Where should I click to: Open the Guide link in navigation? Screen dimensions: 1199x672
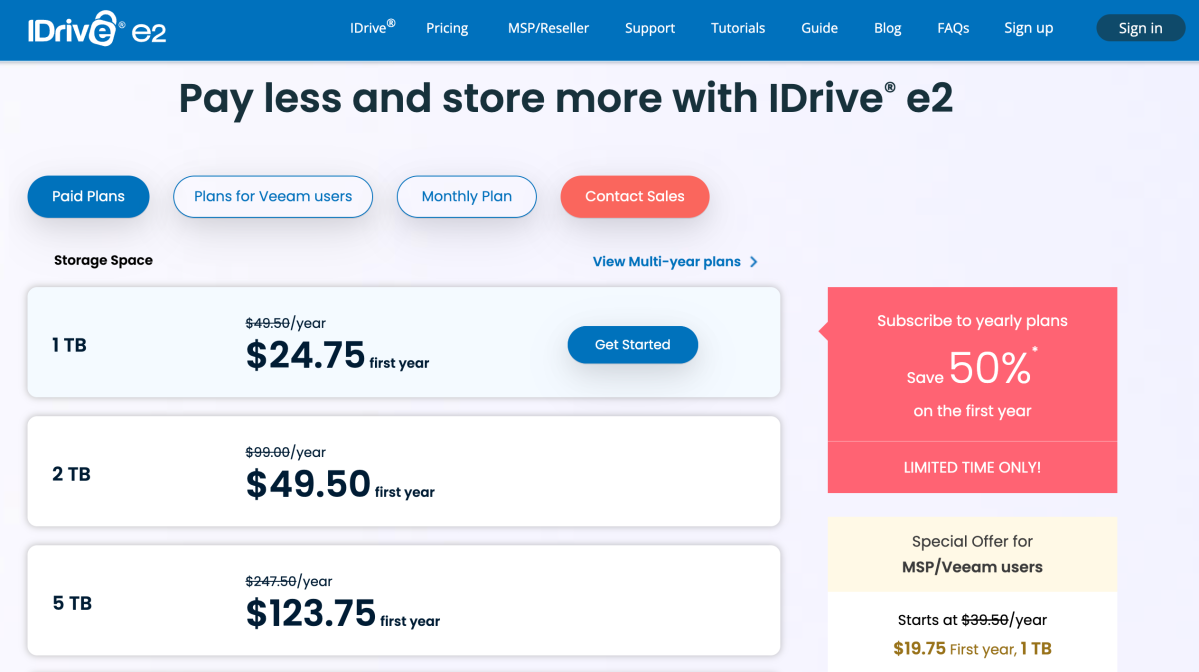point(820,28)
